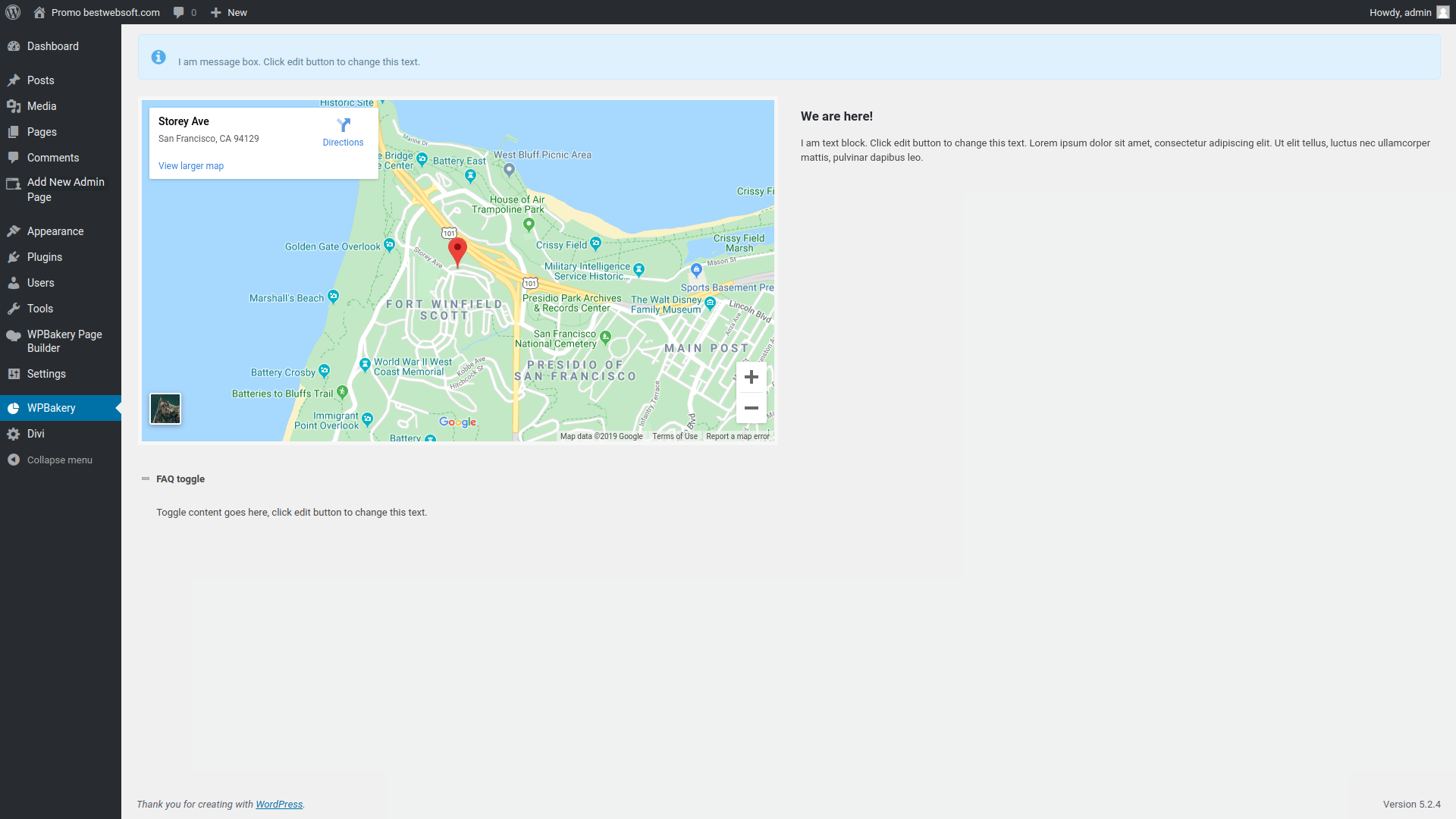Click the Storey Ave address title
Viewport: 1456px width, 819px height.
pyautogui.click(x=184, y=121)
